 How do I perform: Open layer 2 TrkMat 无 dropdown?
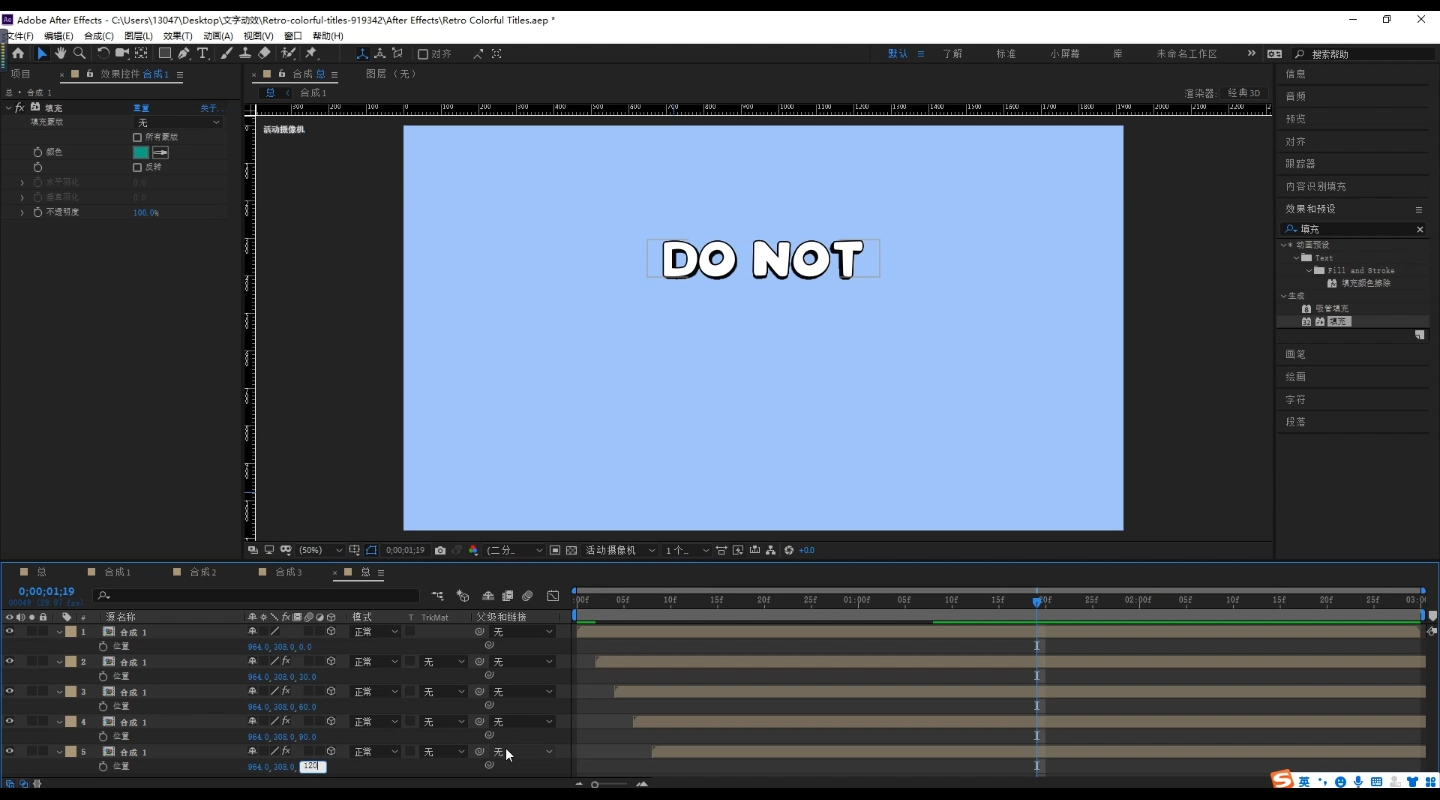[x=443, y=662]
